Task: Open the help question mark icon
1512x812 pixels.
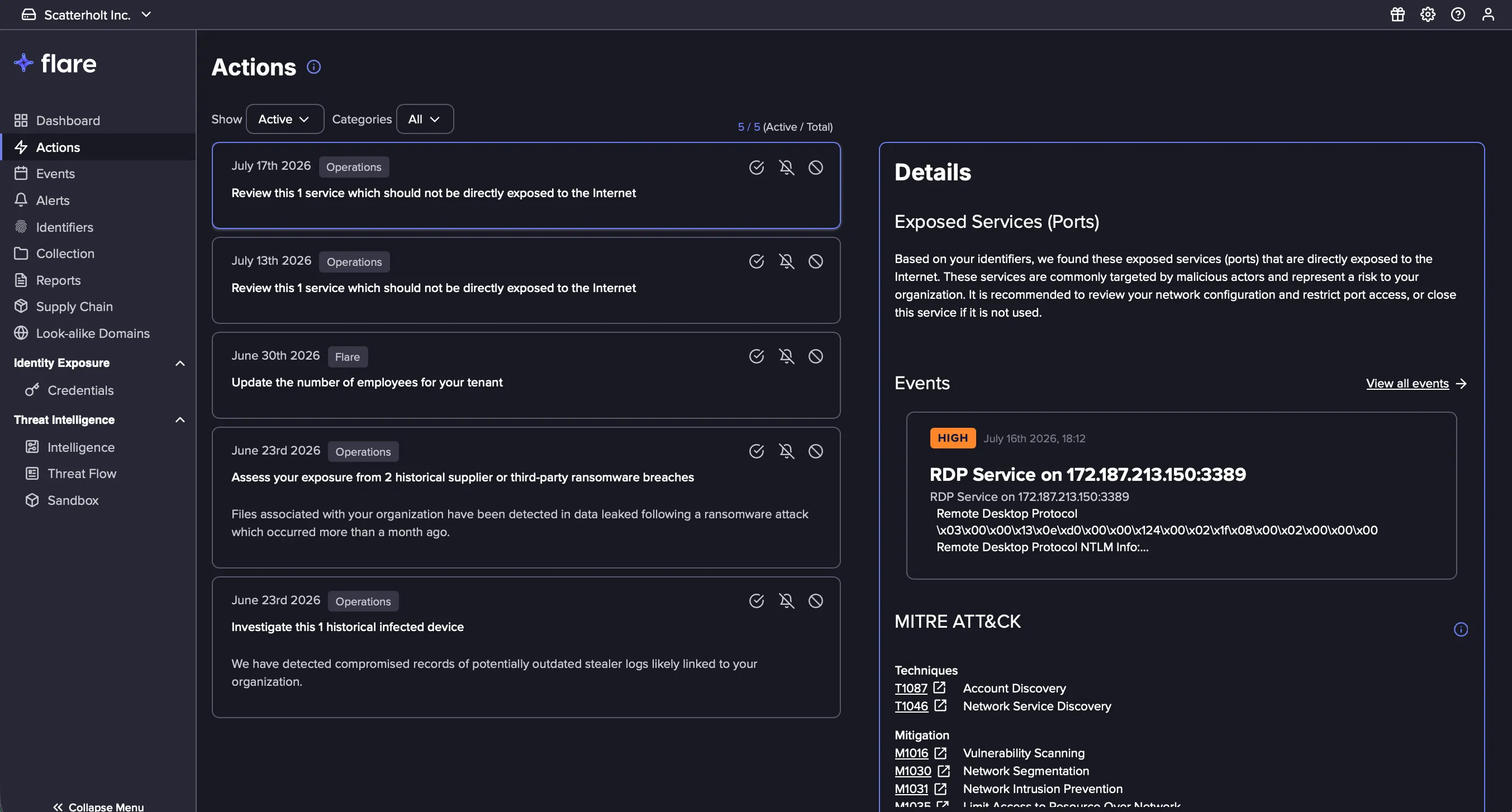Action: pos(1458,14)
